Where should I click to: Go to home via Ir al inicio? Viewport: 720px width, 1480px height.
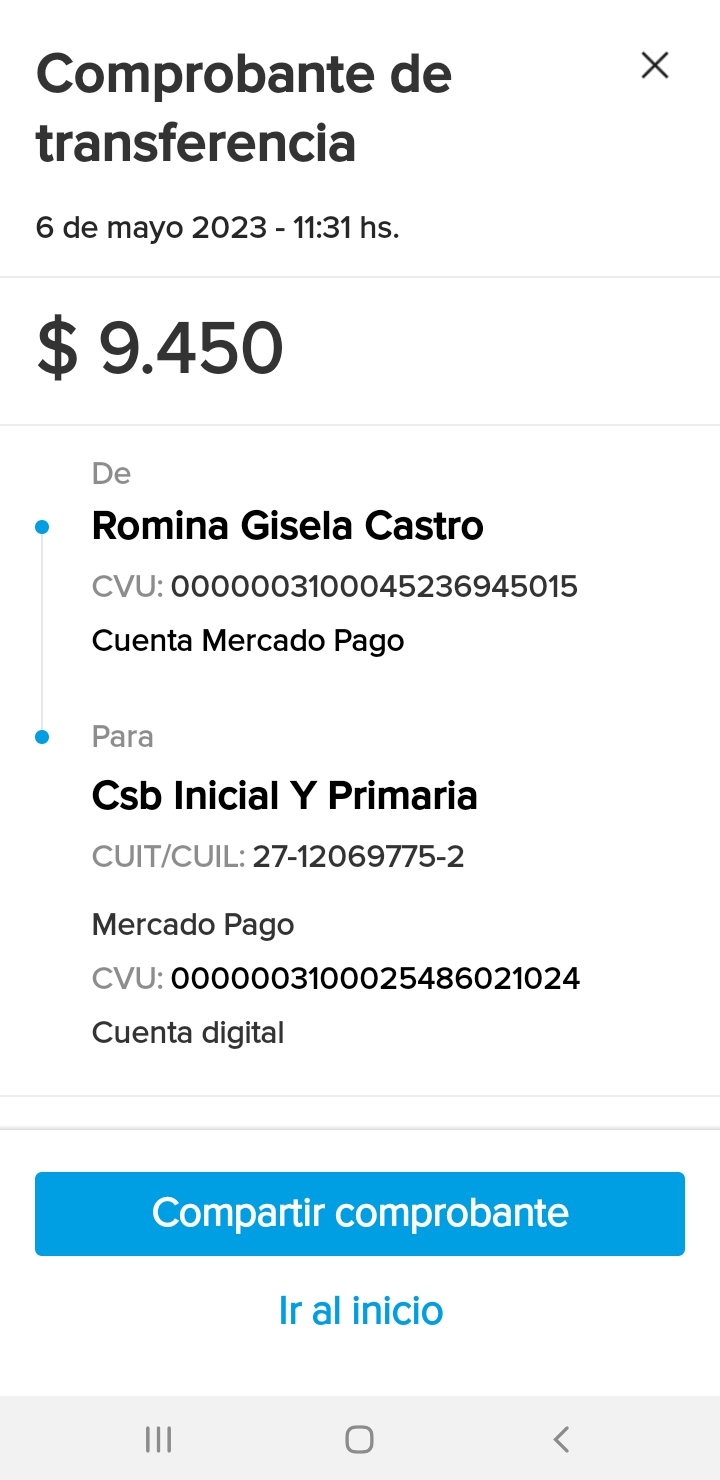point(360,1310)
